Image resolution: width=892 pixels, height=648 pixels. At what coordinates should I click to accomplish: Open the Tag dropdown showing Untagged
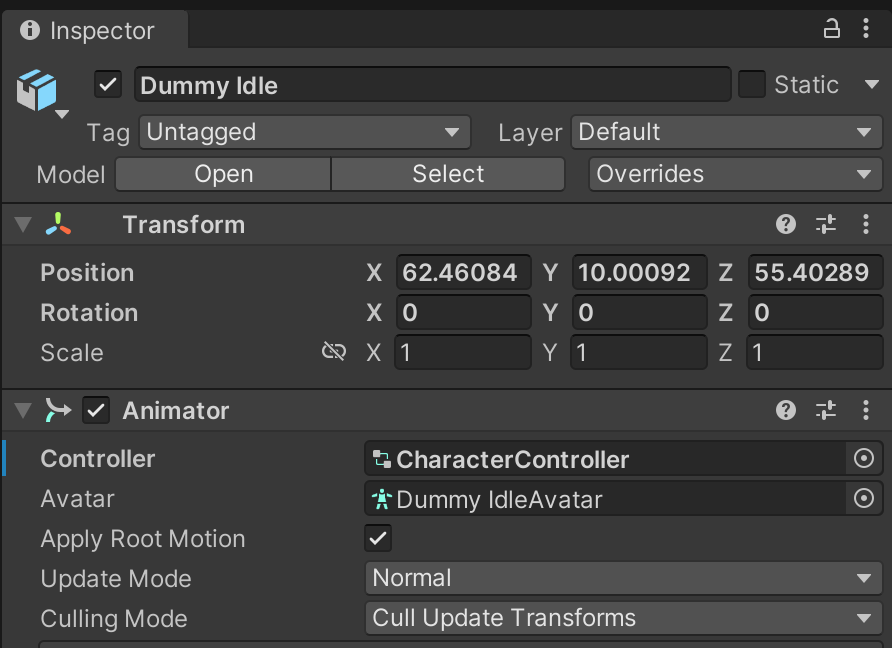click(x=304, y=132)
